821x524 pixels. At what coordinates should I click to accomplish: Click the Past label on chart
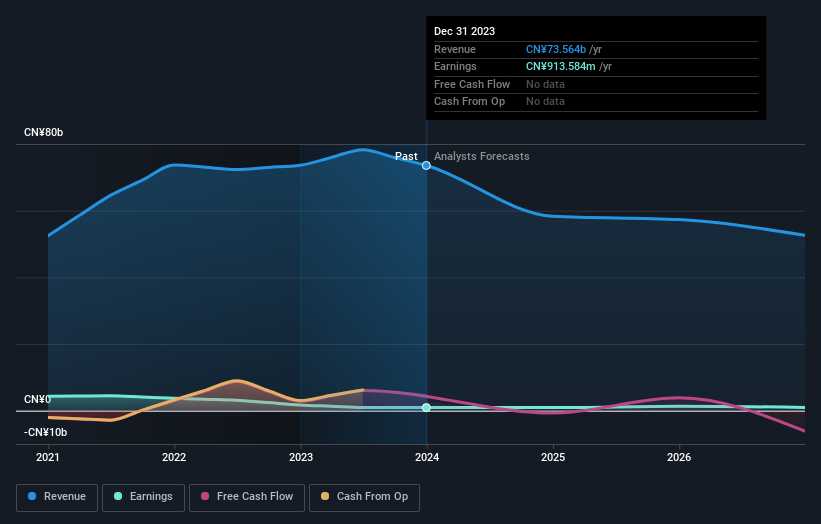click(x=406, y=156)
